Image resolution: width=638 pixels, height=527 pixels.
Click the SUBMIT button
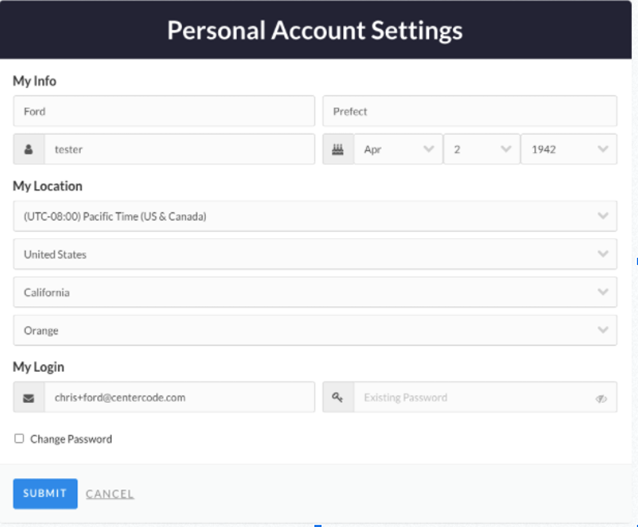[x=45, y=494]
